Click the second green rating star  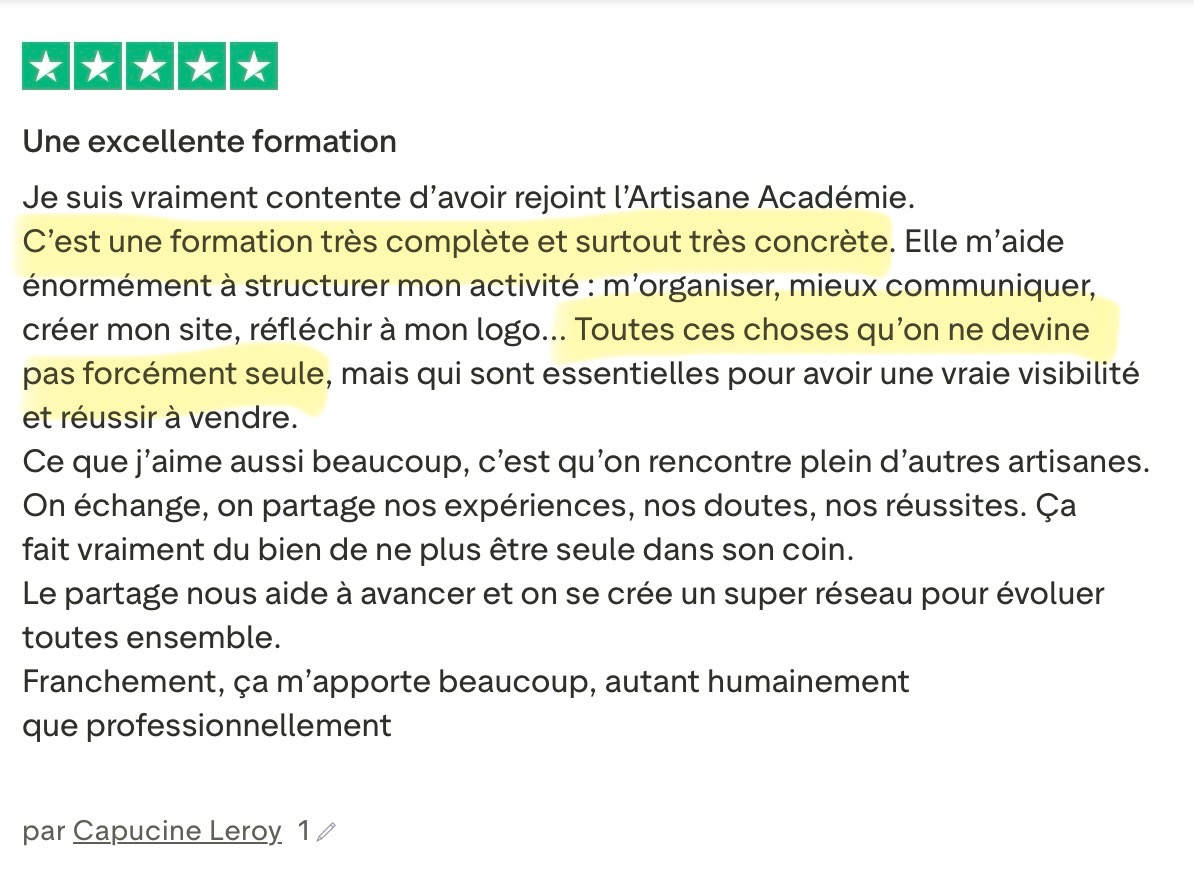coord(98,67)
